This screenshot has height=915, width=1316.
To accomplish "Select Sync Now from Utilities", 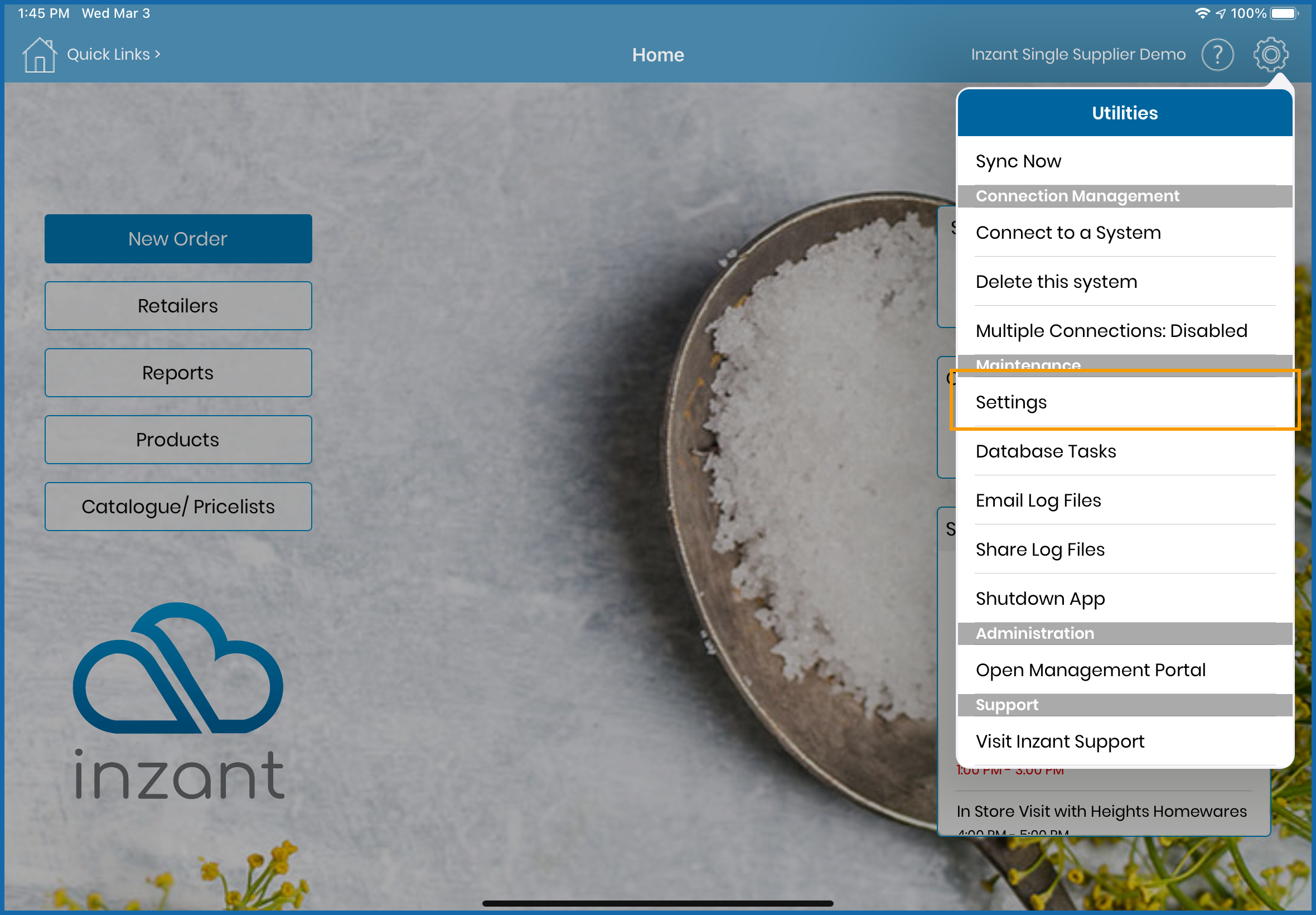I will point(1018,161).
